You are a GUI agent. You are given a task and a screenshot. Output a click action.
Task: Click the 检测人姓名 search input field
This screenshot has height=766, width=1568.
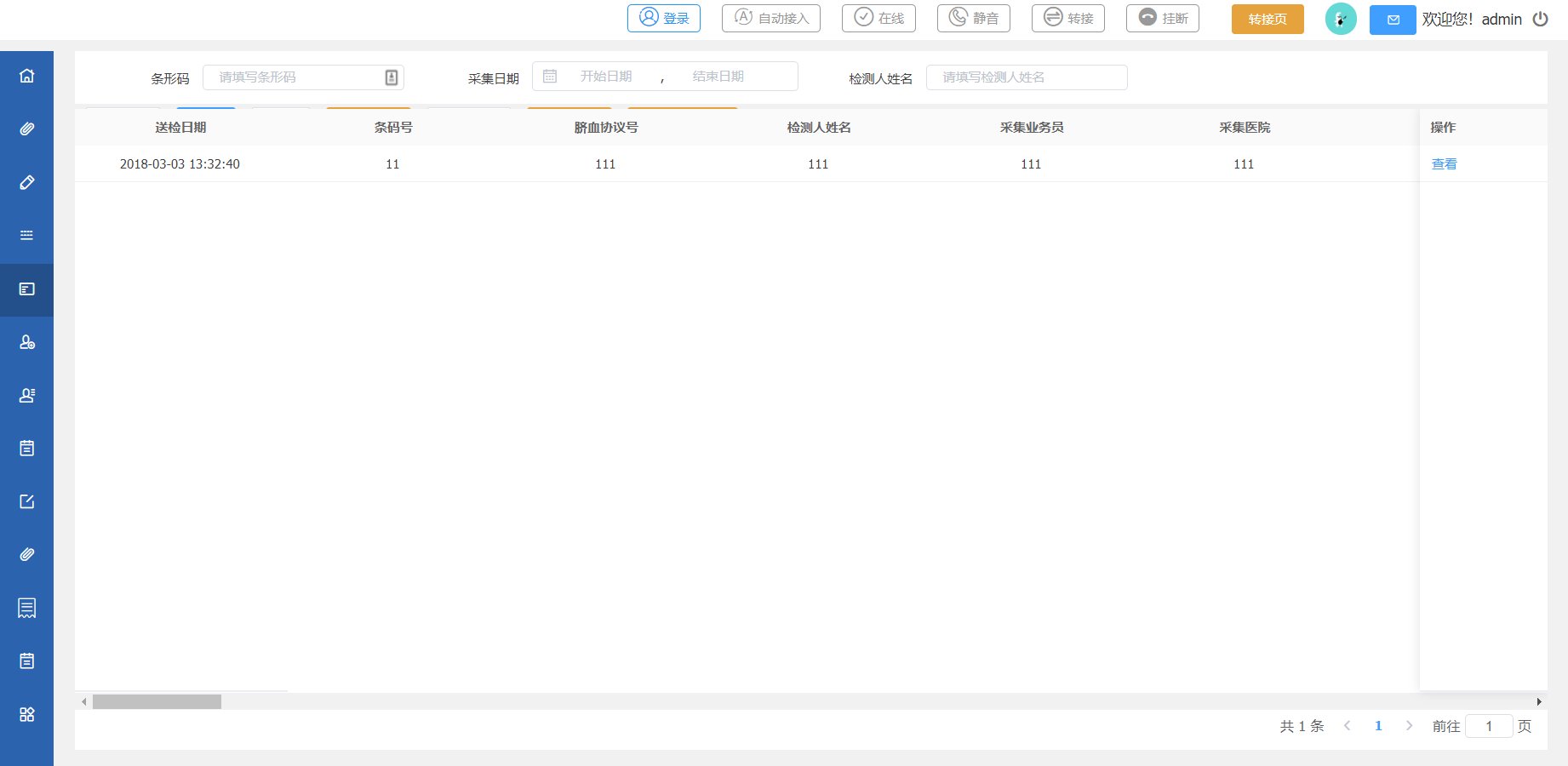click(1027, 77)
